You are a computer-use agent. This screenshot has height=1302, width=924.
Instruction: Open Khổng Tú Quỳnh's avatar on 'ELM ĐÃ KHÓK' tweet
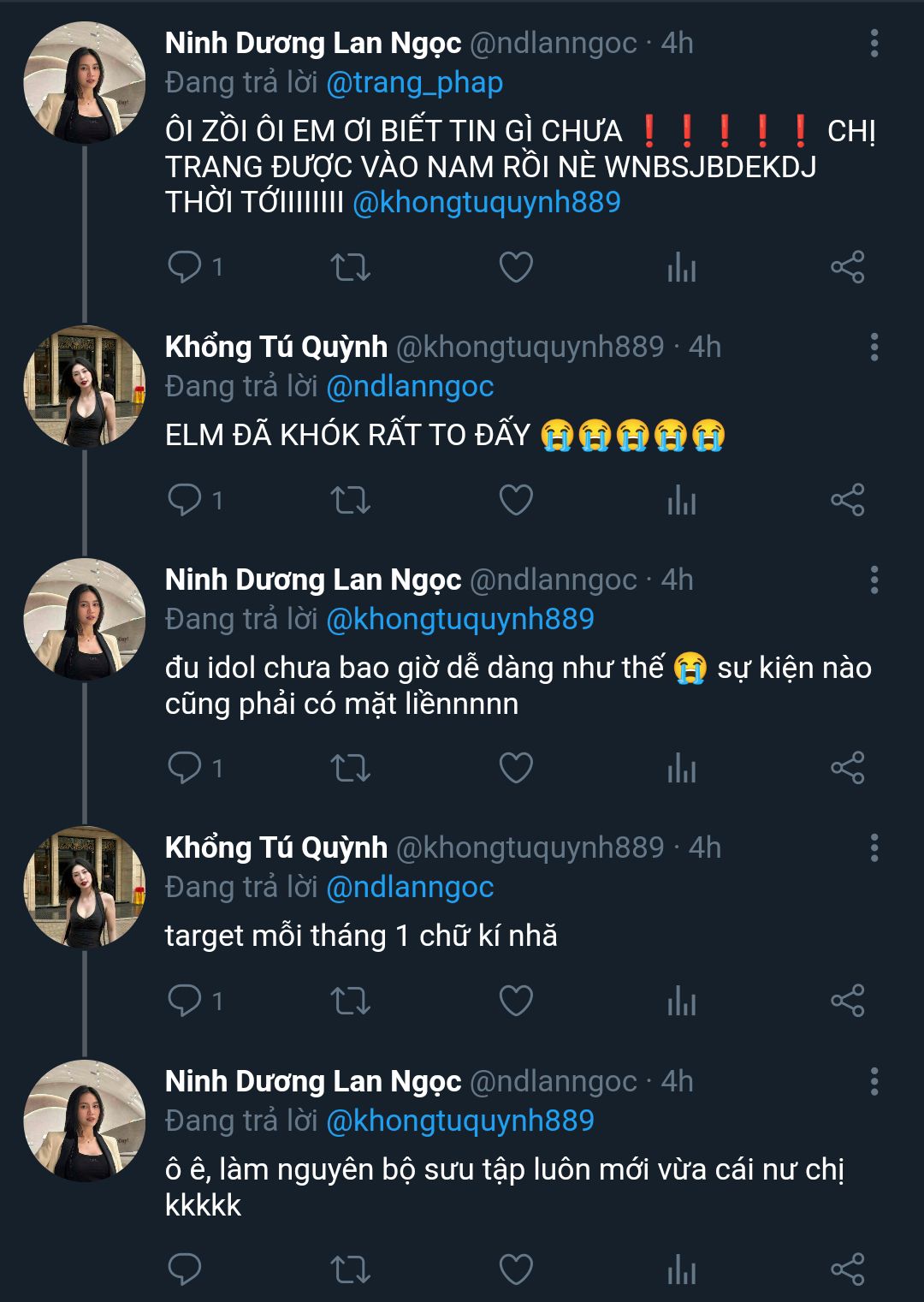coord(84,386)
